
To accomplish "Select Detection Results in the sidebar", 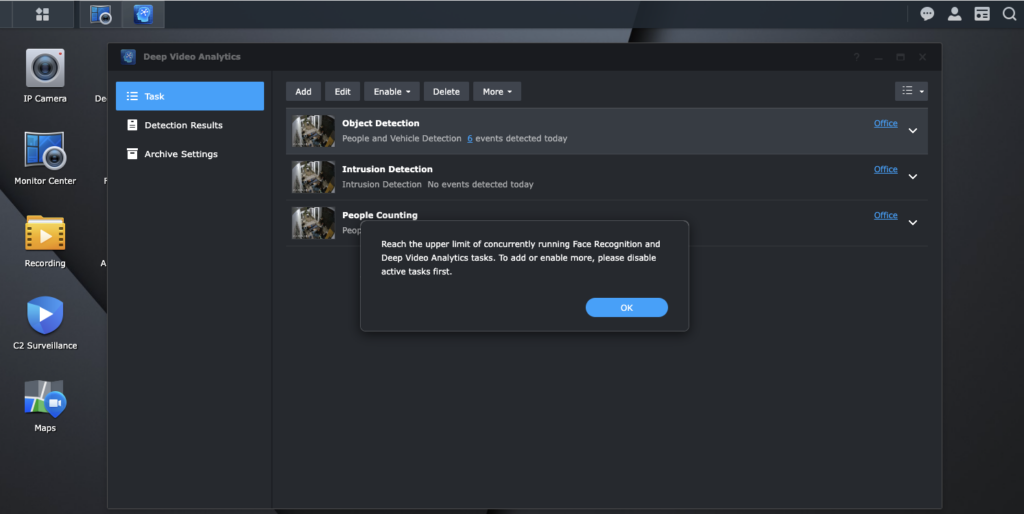I will [x=183, y=125].
